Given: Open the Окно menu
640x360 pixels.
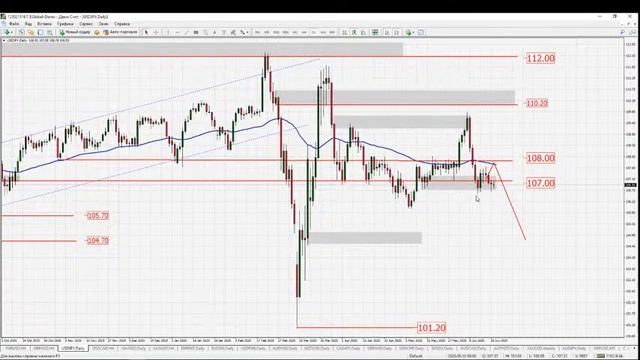Looking at the screenshot, I should [x=103, y=24].
